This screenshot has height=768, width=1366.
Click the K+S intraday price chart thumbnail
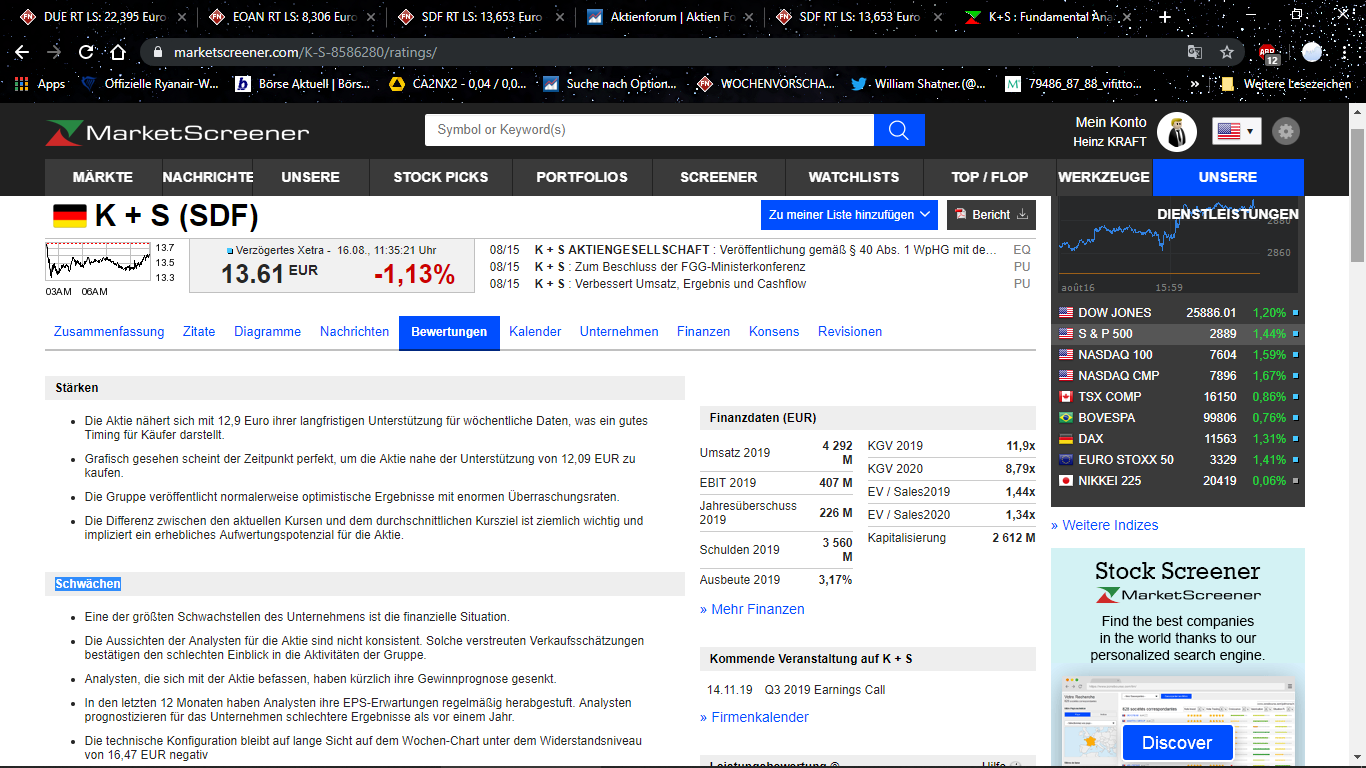point(97,262)
